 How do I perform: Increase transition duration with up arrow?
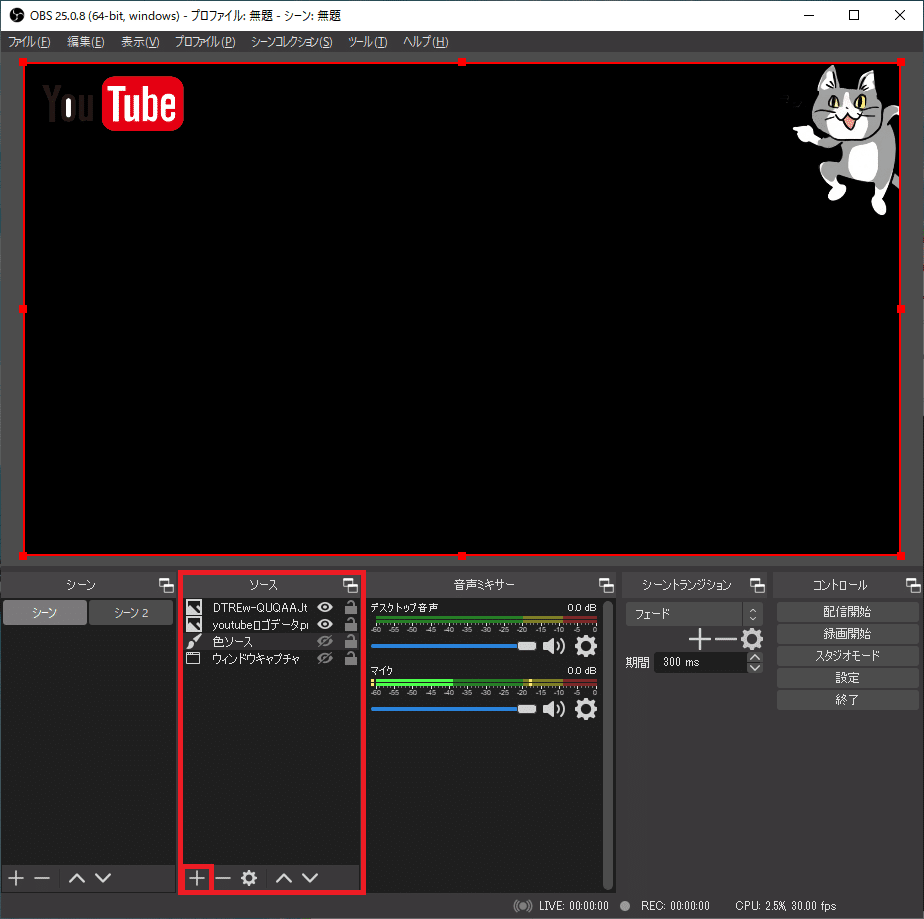coord(754,657)
